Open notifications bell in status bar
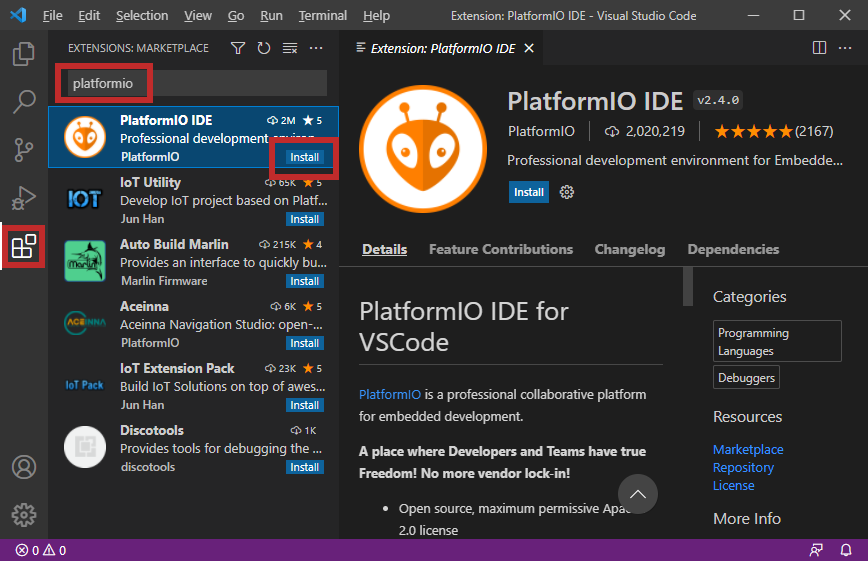868x561 pixels. pos(846,550)
